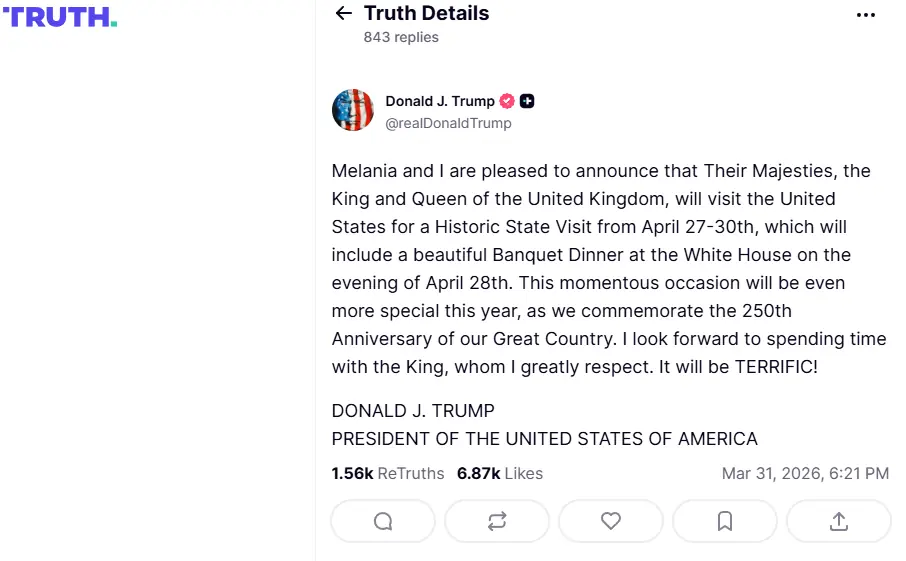Viewport: 906px width, 561px height.
Task: Go back using the left arrow
Action: (344, 13)
